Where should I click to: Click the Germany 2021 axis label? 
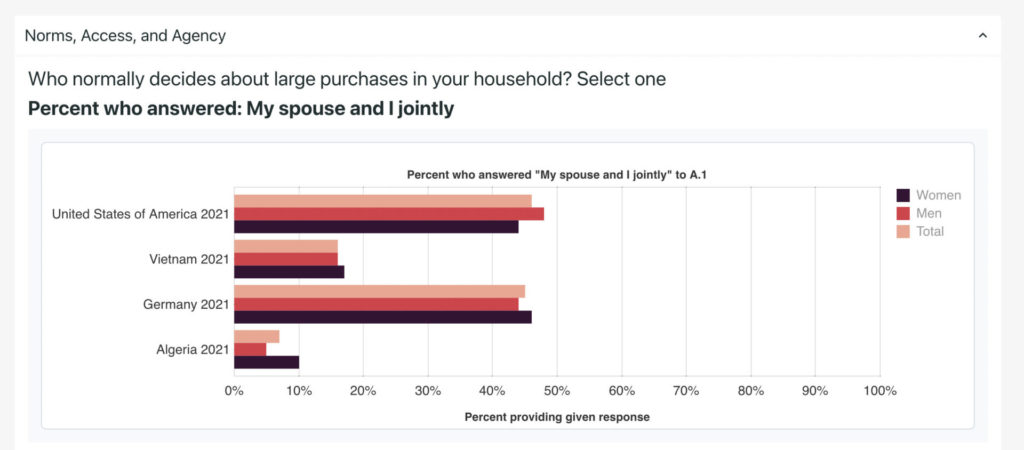[186, 304]
